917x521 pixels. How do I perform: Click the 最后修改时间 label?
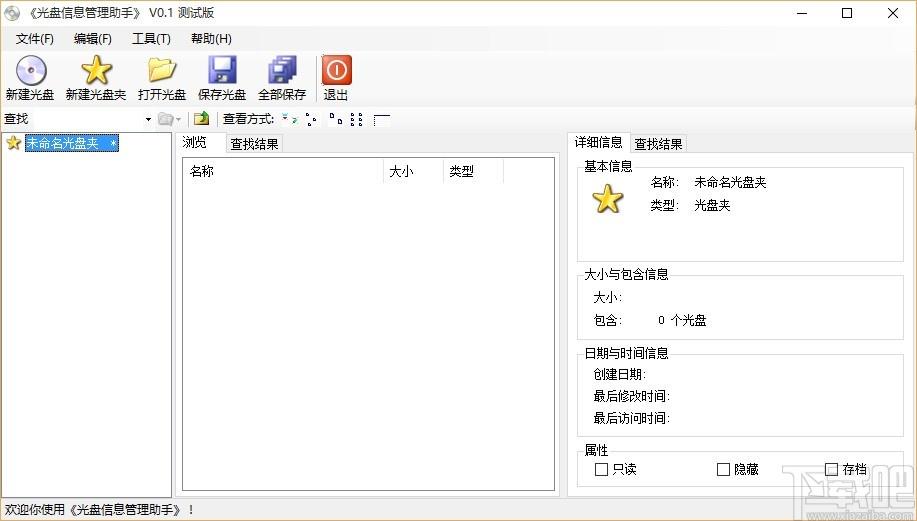(x=632, y=396)
